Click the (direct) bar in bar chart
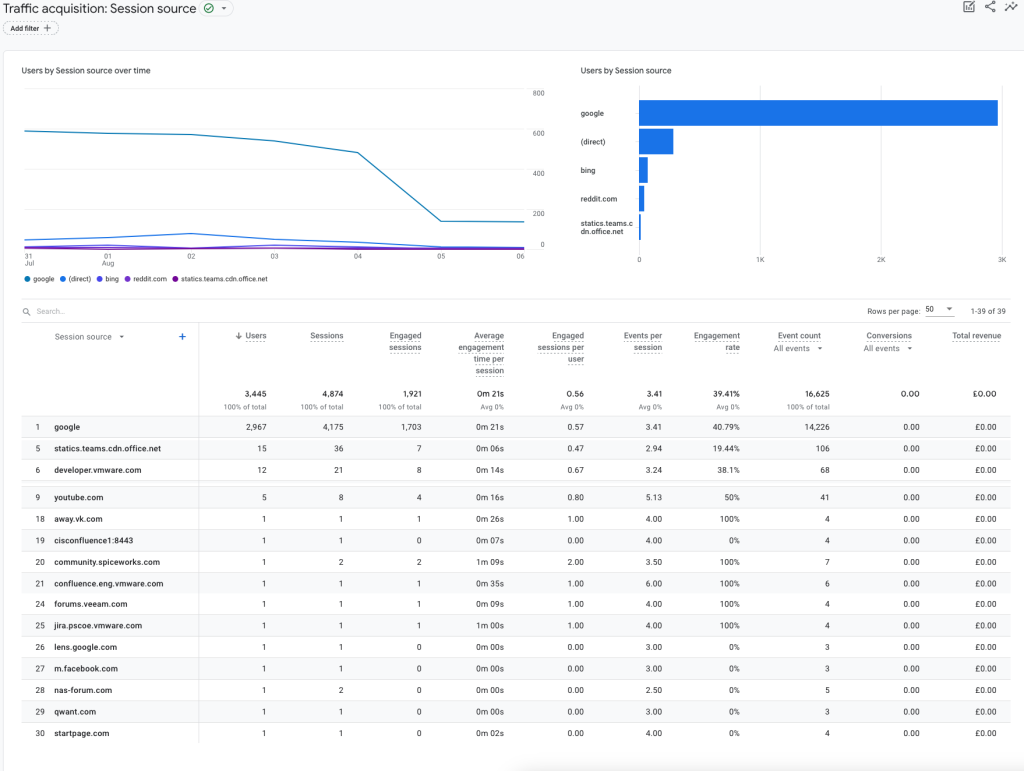Screen dimensions: 1024x771 click(x=656, y=142)
